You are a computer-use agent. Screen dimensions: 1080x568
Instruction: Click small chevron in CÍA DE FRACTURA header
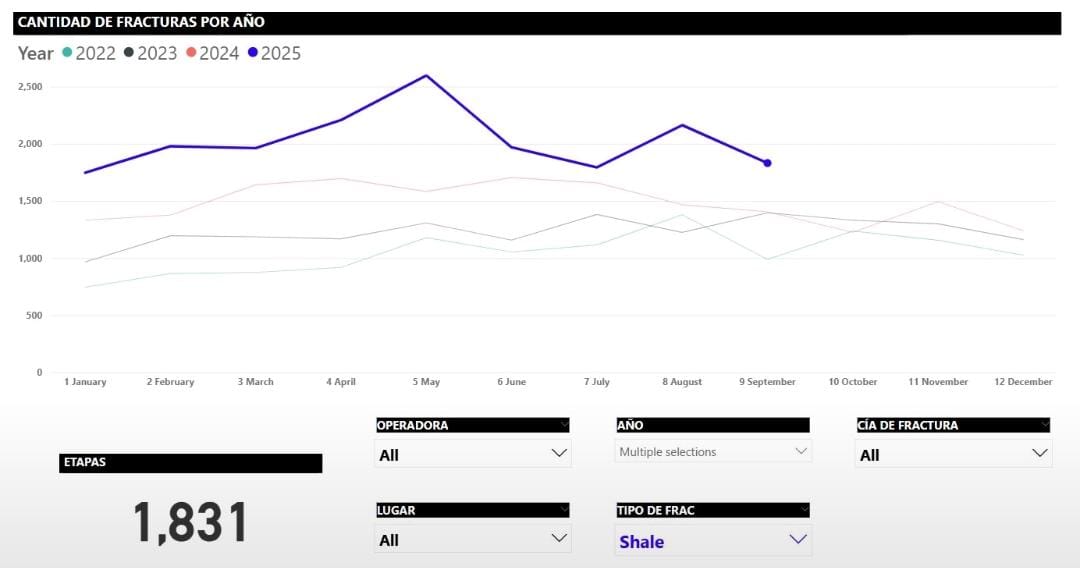point(1045,424)
